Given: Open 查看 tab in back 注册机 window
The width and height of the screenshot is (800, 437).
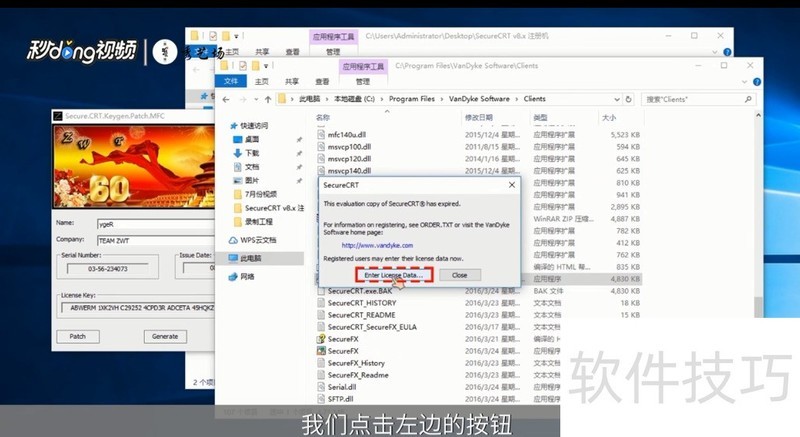Looking at the screenshot, I should [292, 52].
